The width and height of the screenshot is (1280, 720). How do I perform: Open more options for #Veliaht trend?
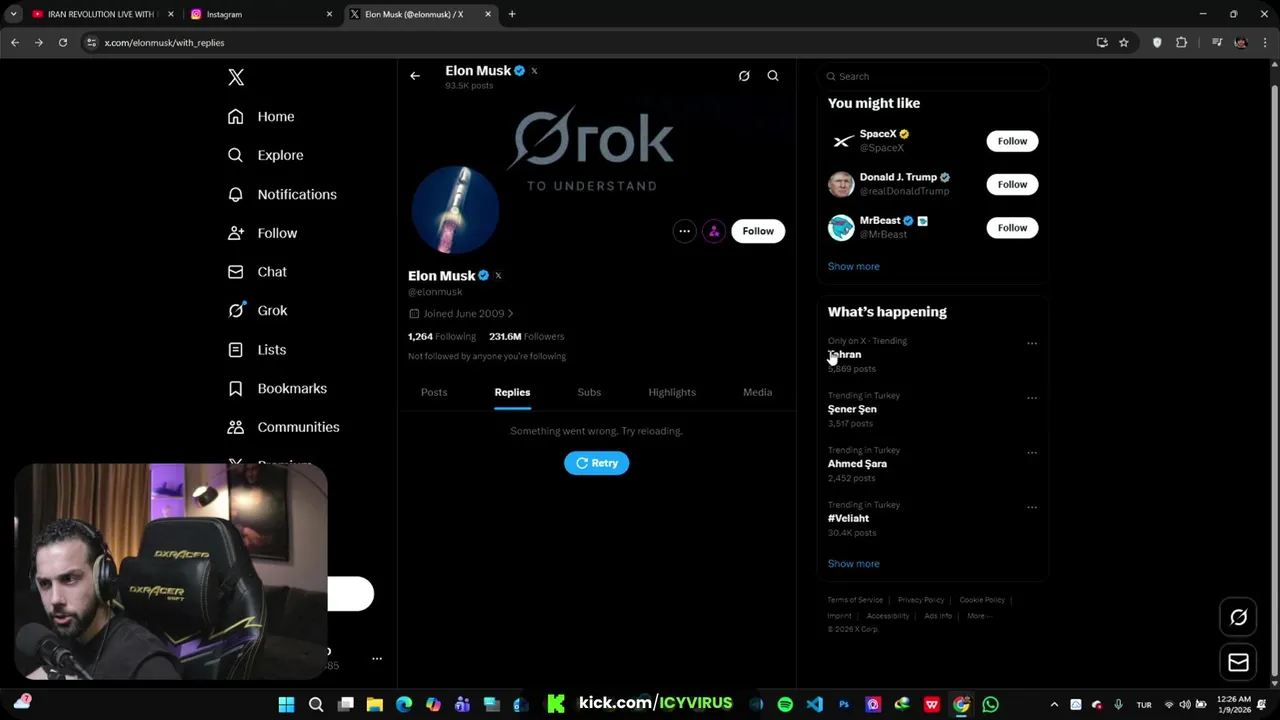(1032, 507)
